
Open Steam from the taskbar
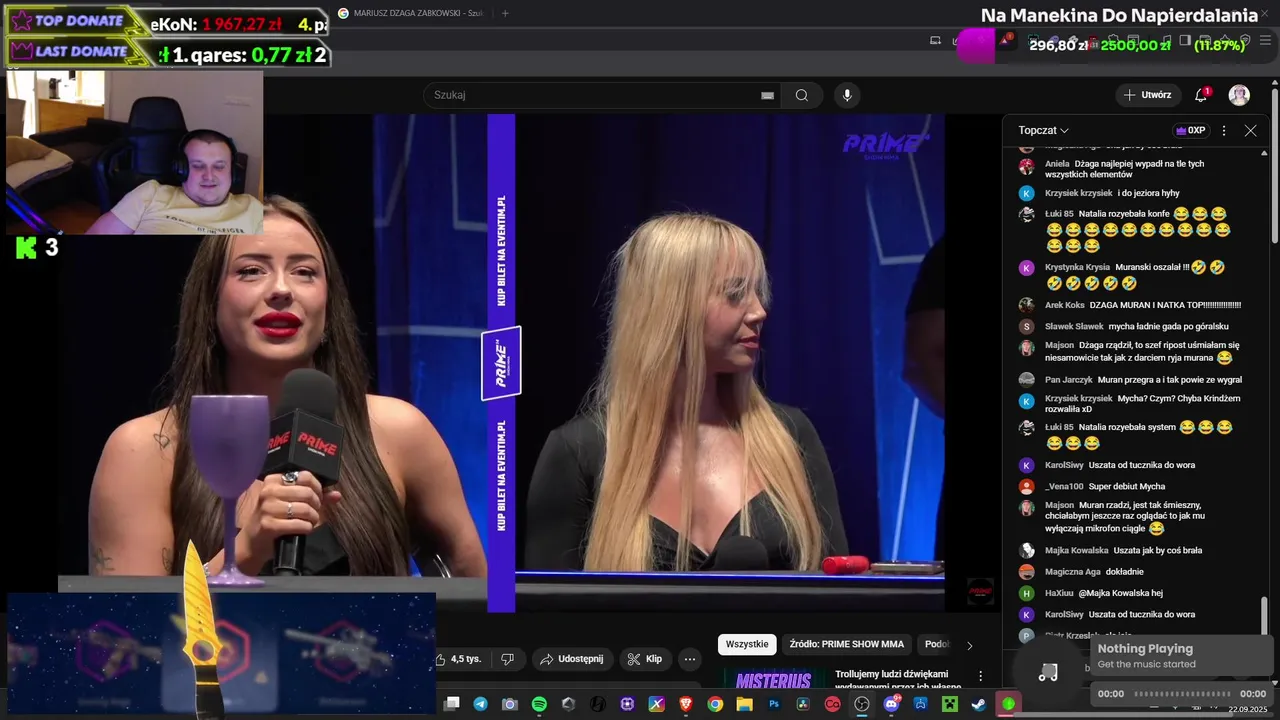tap(978, 704)
